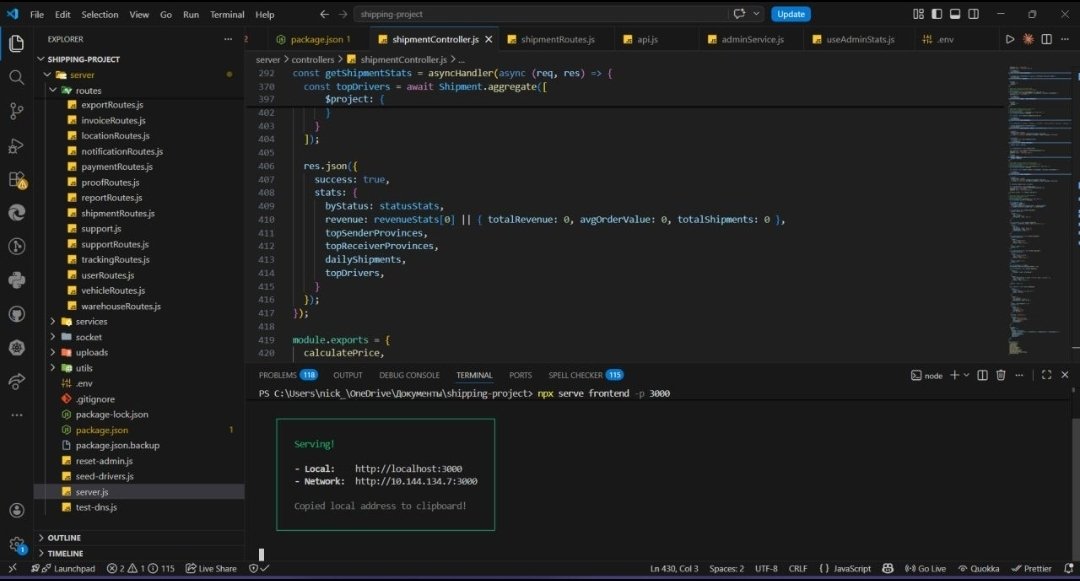Image resolution: width=1080 pixels, height=581 pixels.
Task: Maximize the terminal panel size
Action: (x=1046, y=375)
